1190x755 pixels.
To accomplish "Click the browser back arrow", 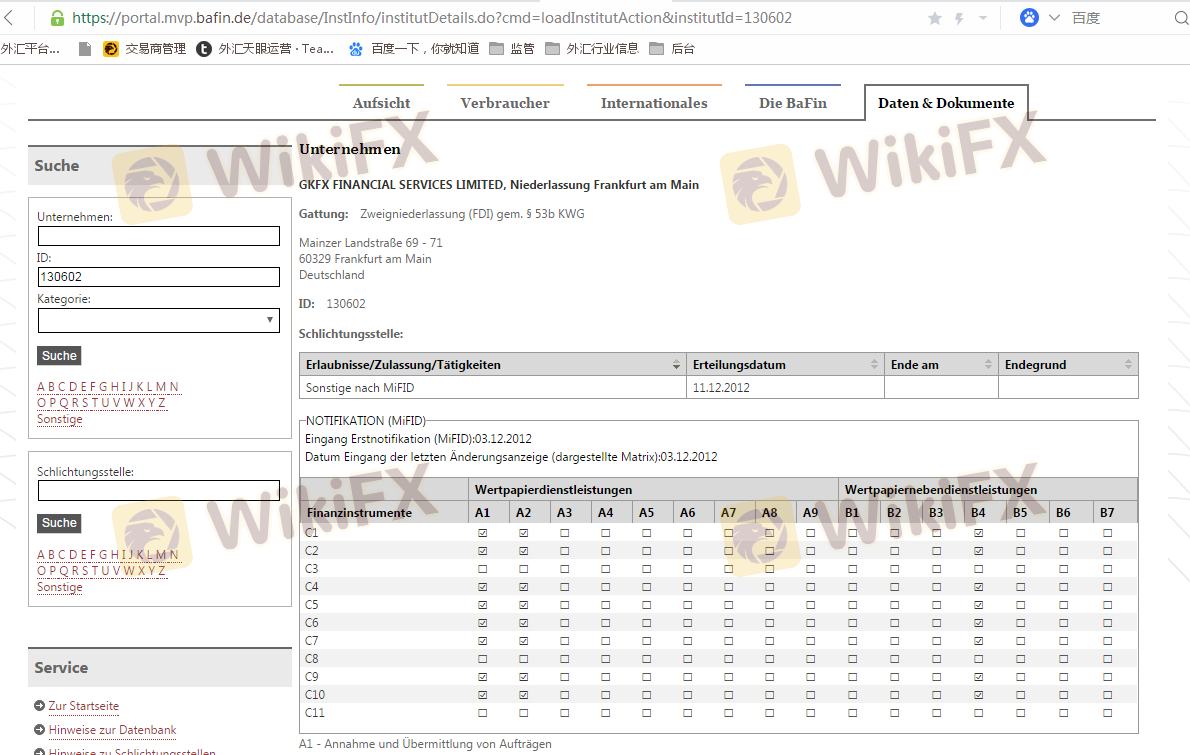I will coord(10,18).
